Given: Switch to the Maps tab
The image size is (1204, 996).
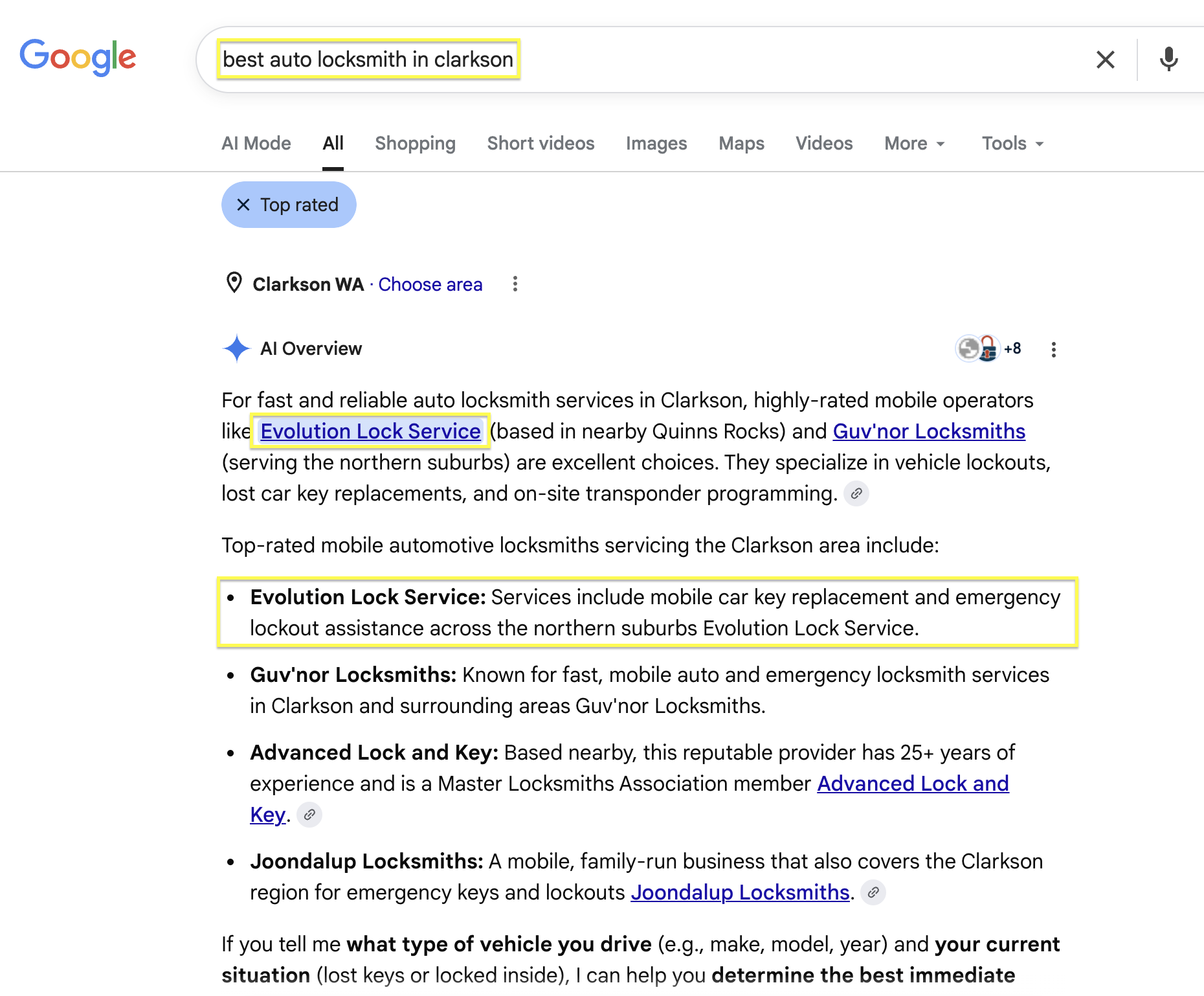Looking at the screenshot, I should click(x=741, y=143).
